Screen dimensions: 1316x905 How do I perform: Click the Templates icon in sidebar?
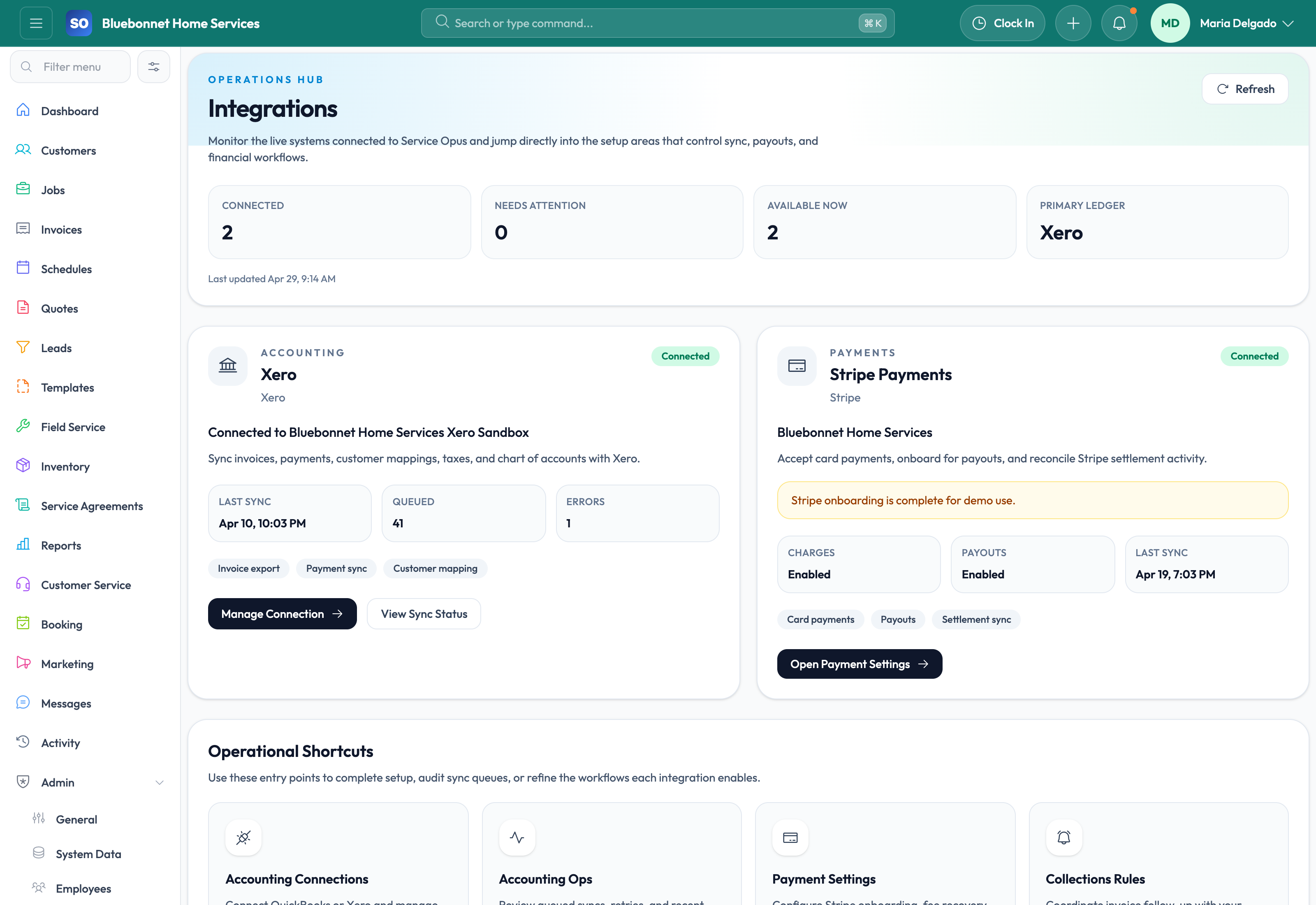(23, 387)
